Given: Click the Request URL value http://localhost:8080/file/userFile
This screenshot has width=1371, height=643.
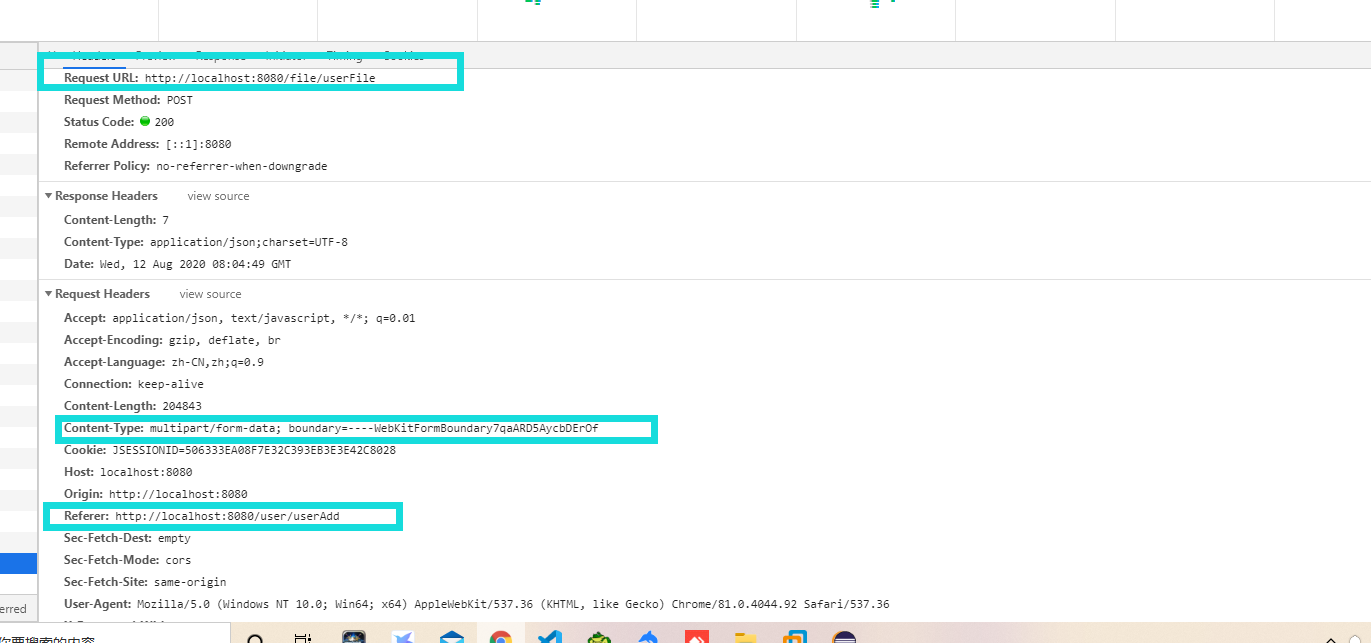Looking at the screenshot, I should tap(260, 78).
